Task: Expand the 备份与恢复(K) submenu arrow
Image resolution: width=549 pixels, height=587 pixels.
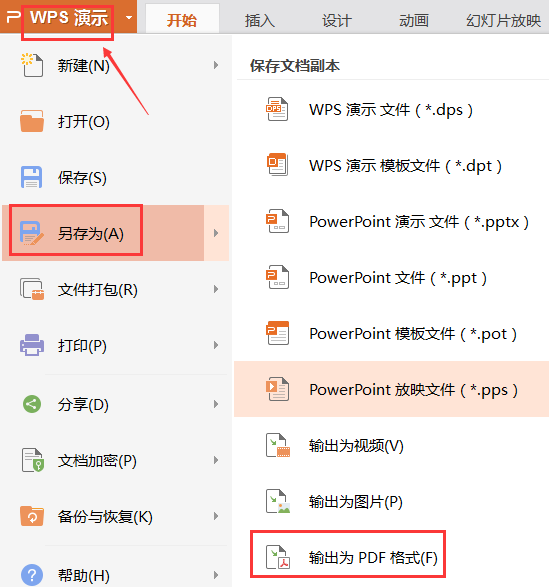Action: click(216, 516)
